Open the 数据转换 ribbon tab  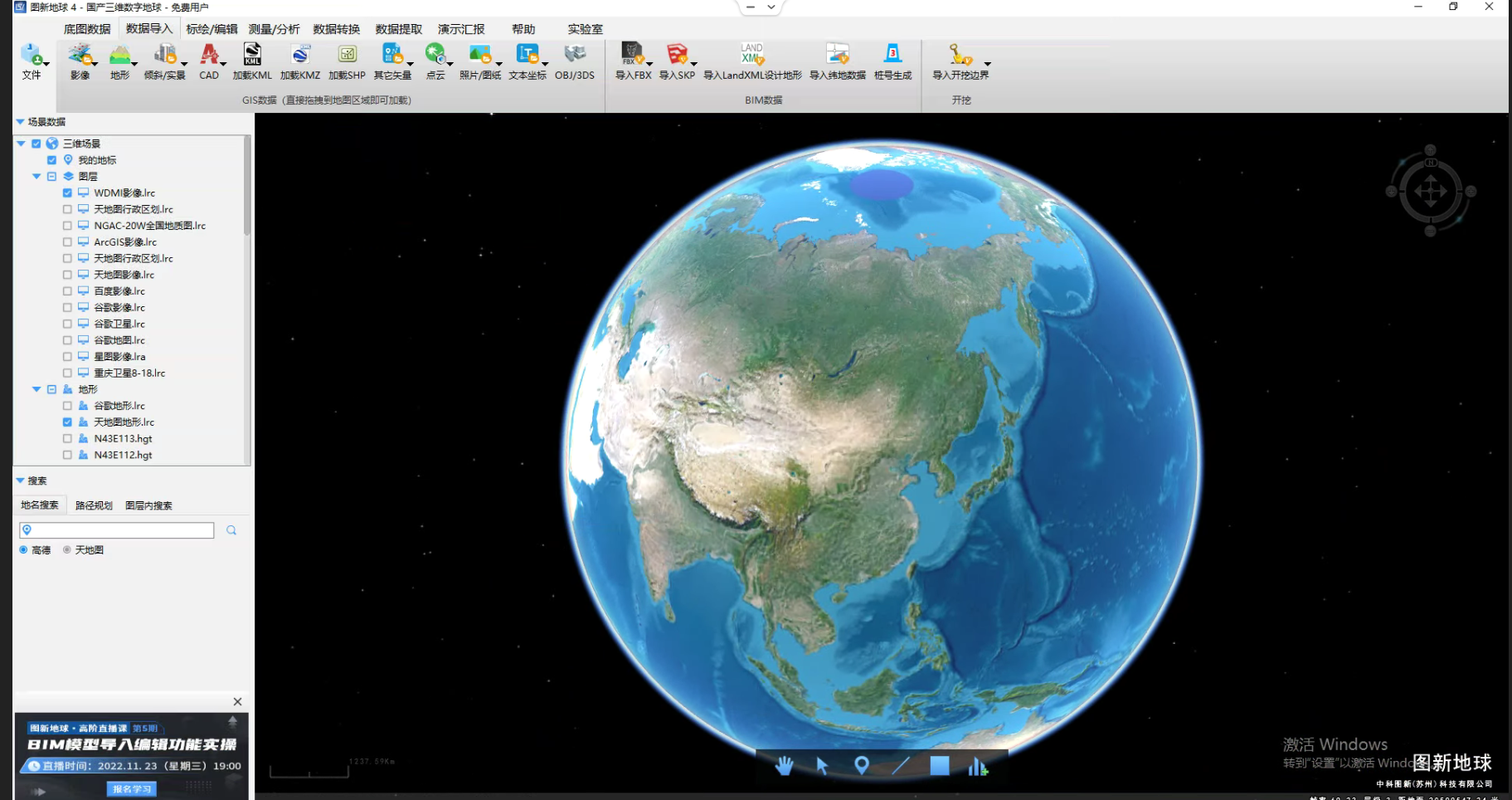pos(337,29)
